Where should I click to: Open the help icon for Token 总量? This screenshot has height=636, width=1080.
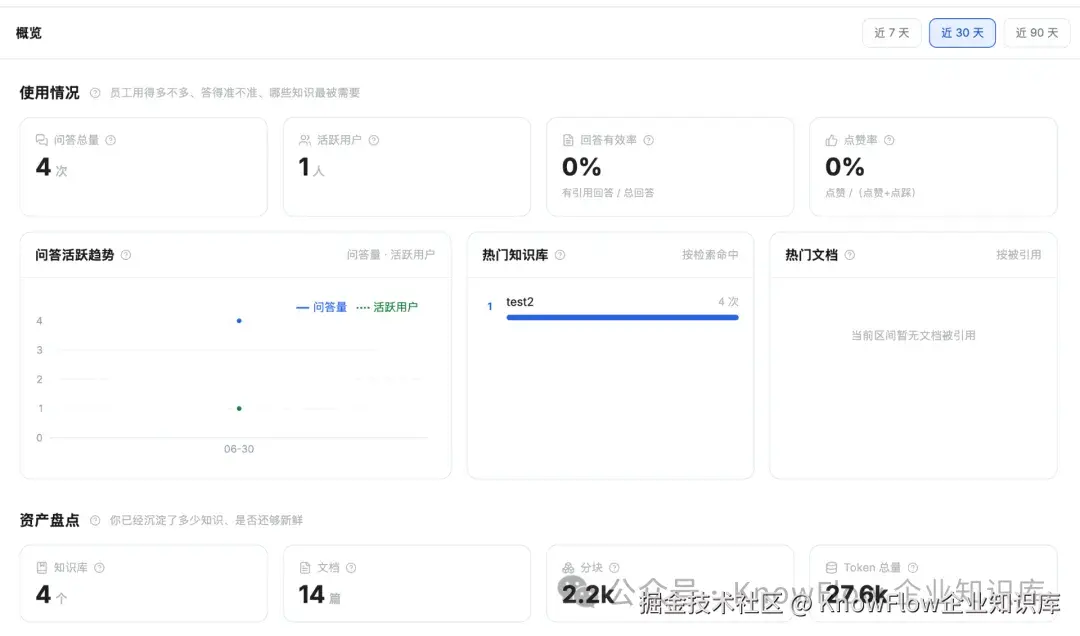tap(913, 568)
